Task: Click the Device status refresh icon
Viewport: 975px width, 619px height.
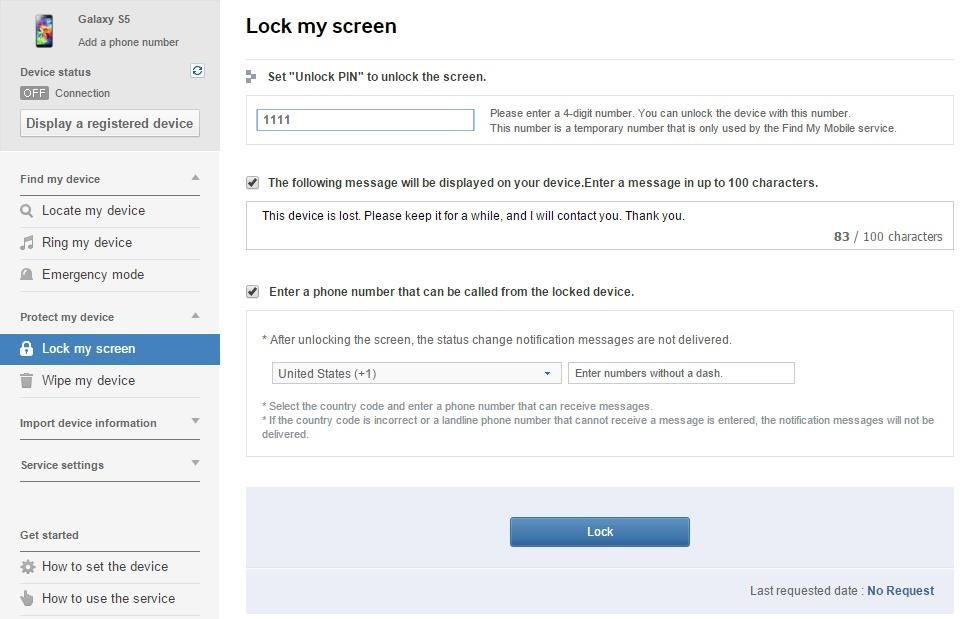Action: pos(197,70)
